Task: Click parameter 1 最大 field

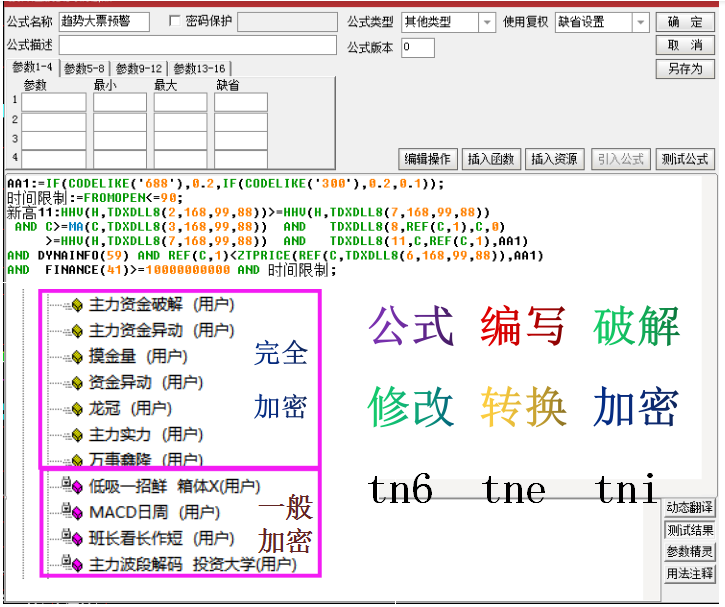Action: point(180,102)
